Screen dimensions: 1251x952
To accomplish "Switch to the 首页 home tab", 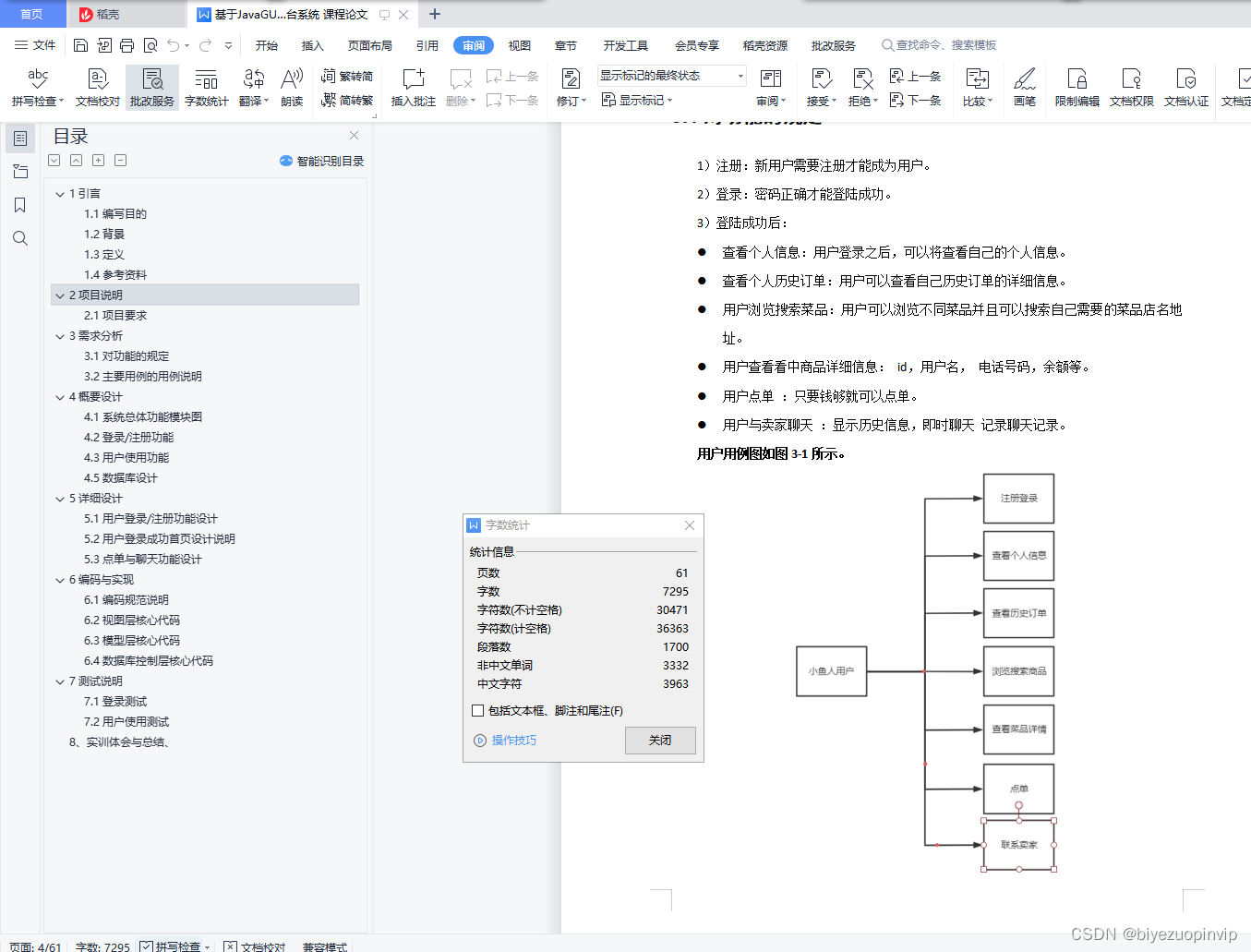I will [31, 14].
